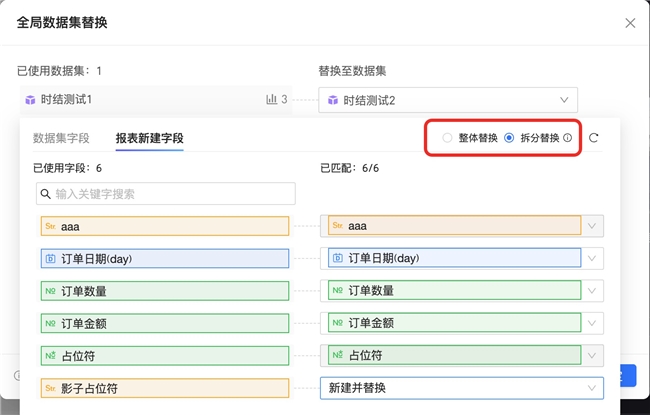
Task: Select the left aaa used field
Action: (x=165, y=227)
